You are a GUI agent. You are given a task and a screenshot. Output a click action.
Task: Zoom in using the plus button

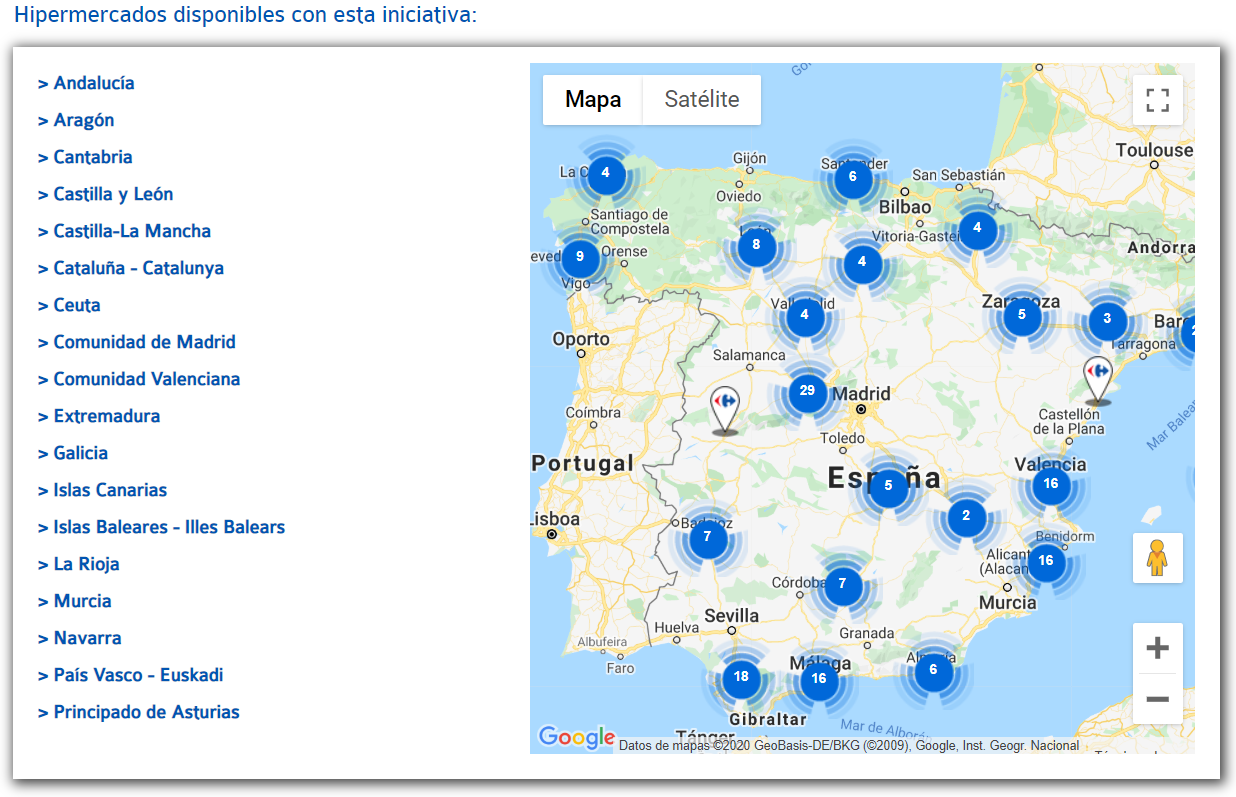tap(1157, 648)
